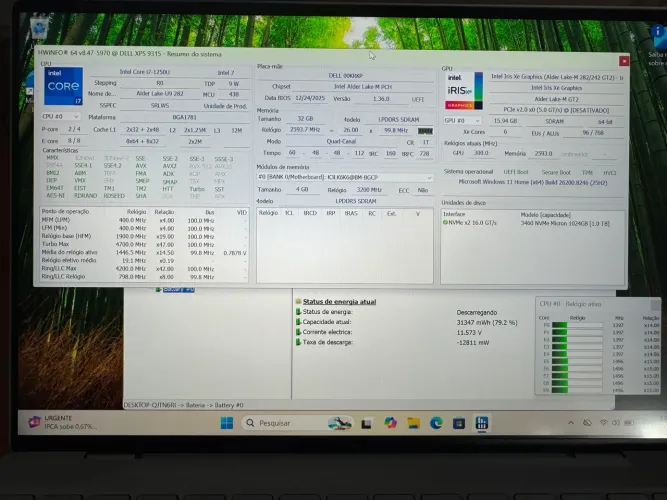Click the 32 GB memory size value

tap(305, 119)
